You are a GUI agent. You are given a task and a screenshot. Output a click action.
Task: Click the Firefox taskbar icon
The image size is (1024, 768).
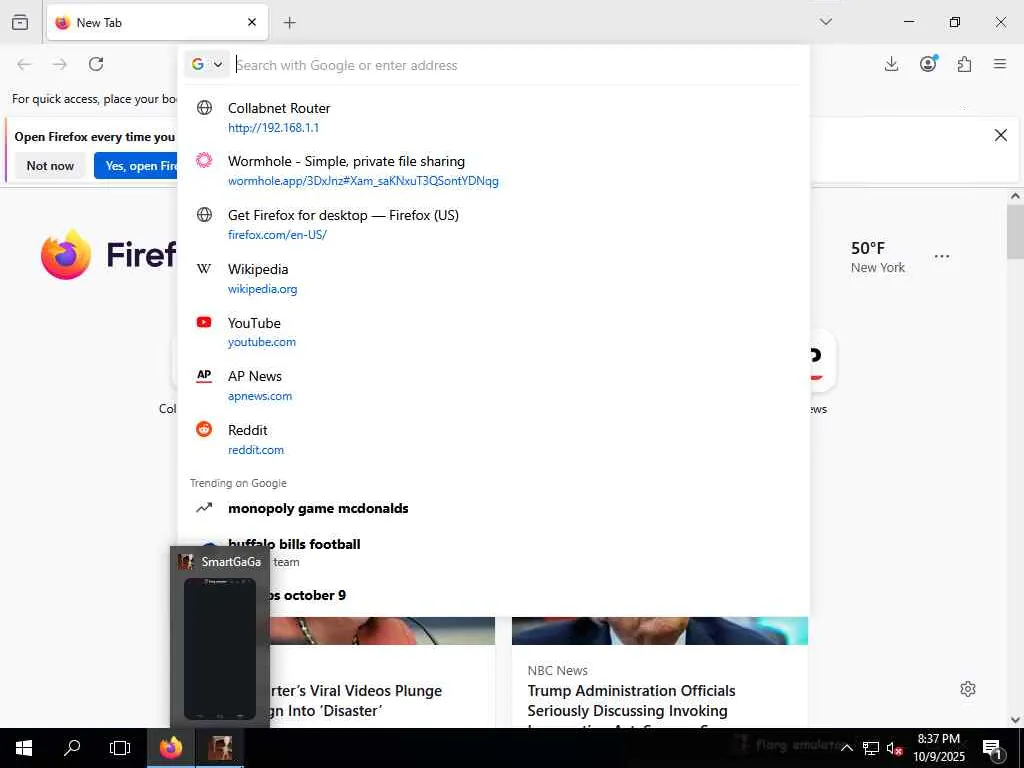click(170, 748)
